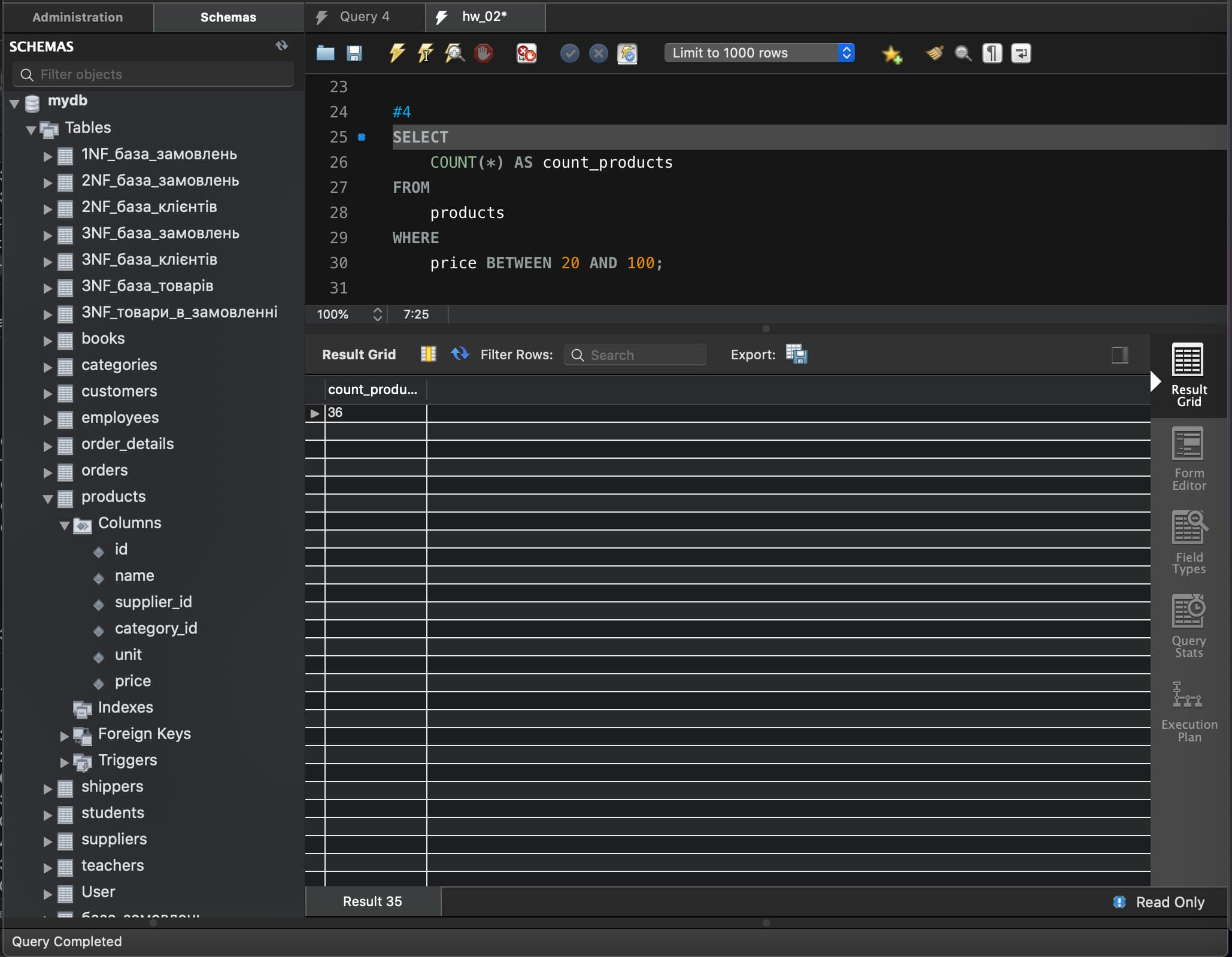Image resolution: width=1232 pixels, height=957 pixels.
Task: Refresh schemas list icon
Action: 281,46
